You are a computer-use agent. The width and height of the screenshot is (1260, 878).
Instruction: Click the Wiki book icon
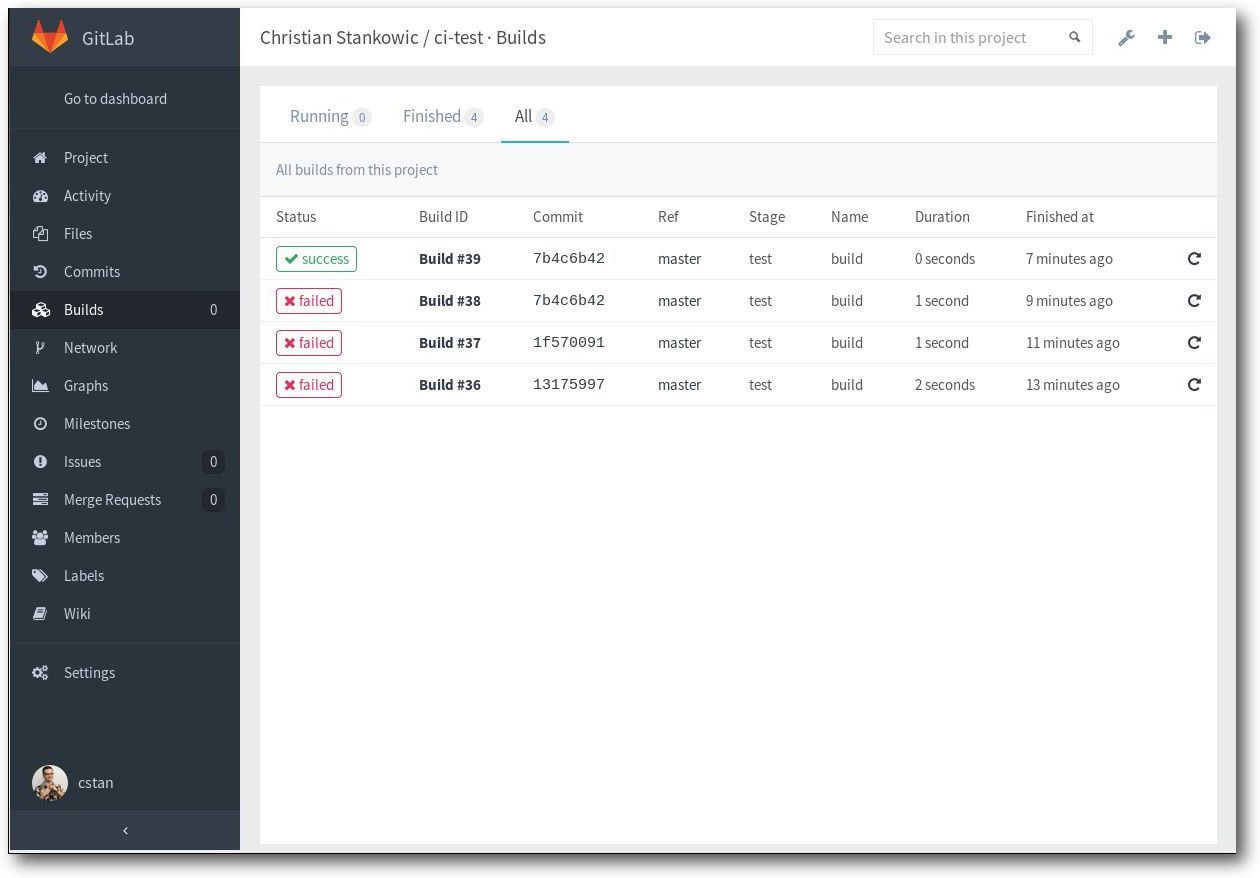[40, 614]
